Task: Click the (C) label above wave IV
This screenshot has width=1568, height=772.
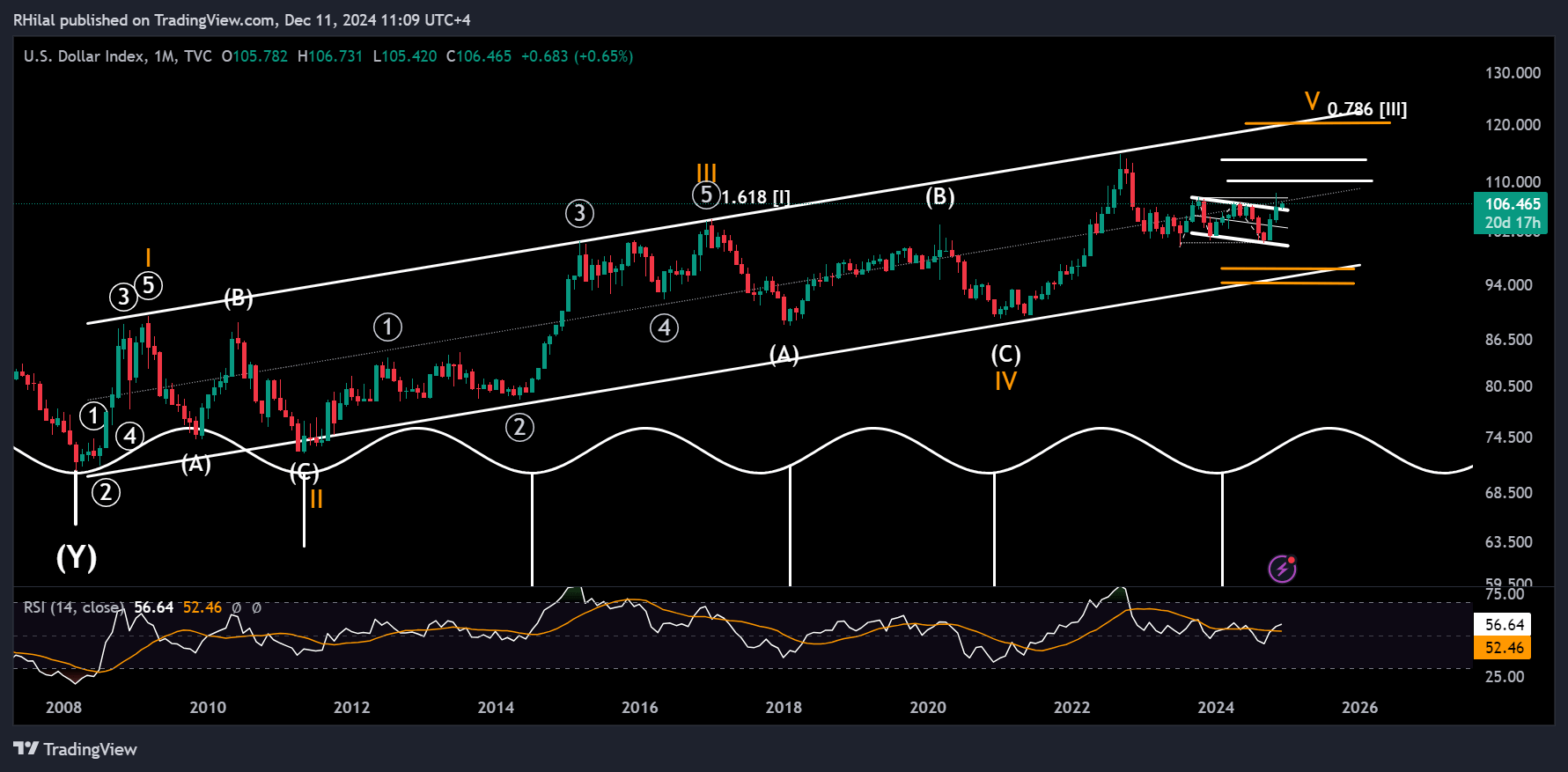Action: click(1005, 355)
